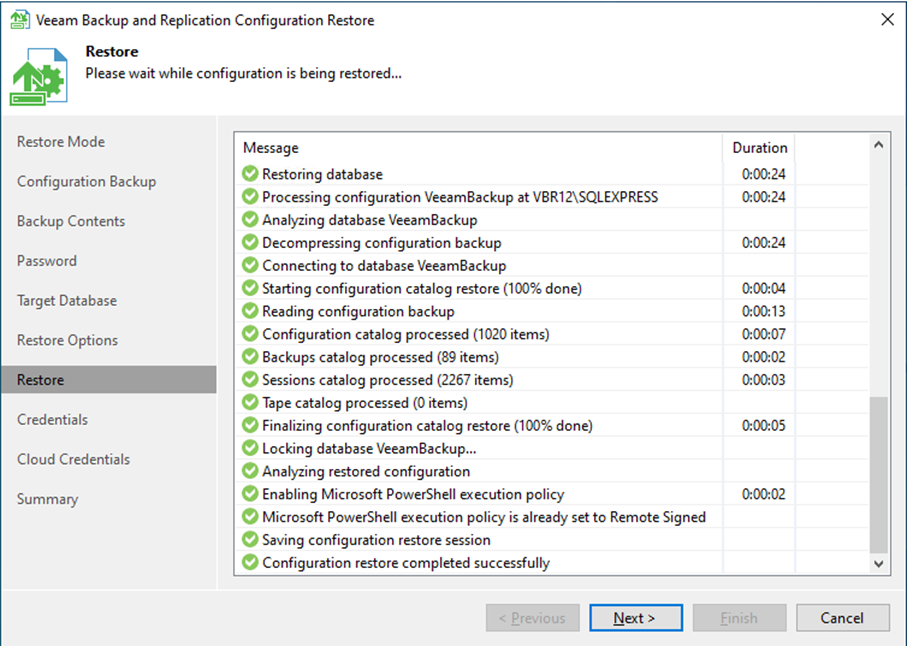Click the 0:00:04 duration value
Screen dimensions: 907x646
(764, 289)
